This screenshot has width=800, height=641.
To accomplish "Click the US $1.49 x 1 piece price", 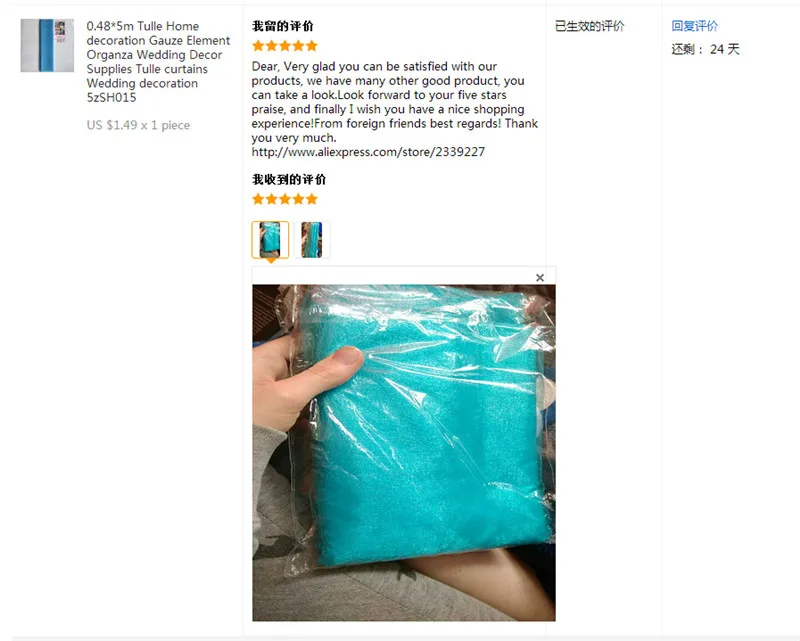I will 138,125.
